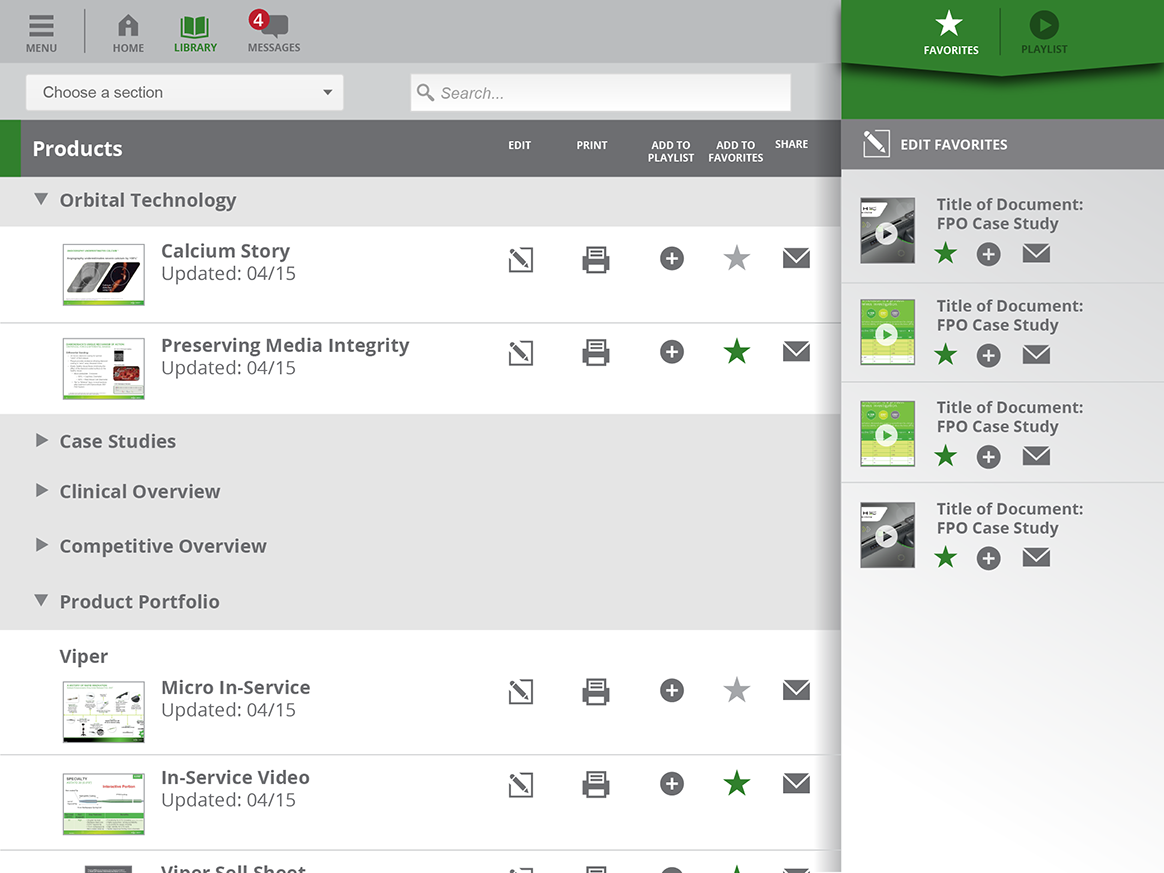Click the EDIT FAVORITES header

coord(944,144)
